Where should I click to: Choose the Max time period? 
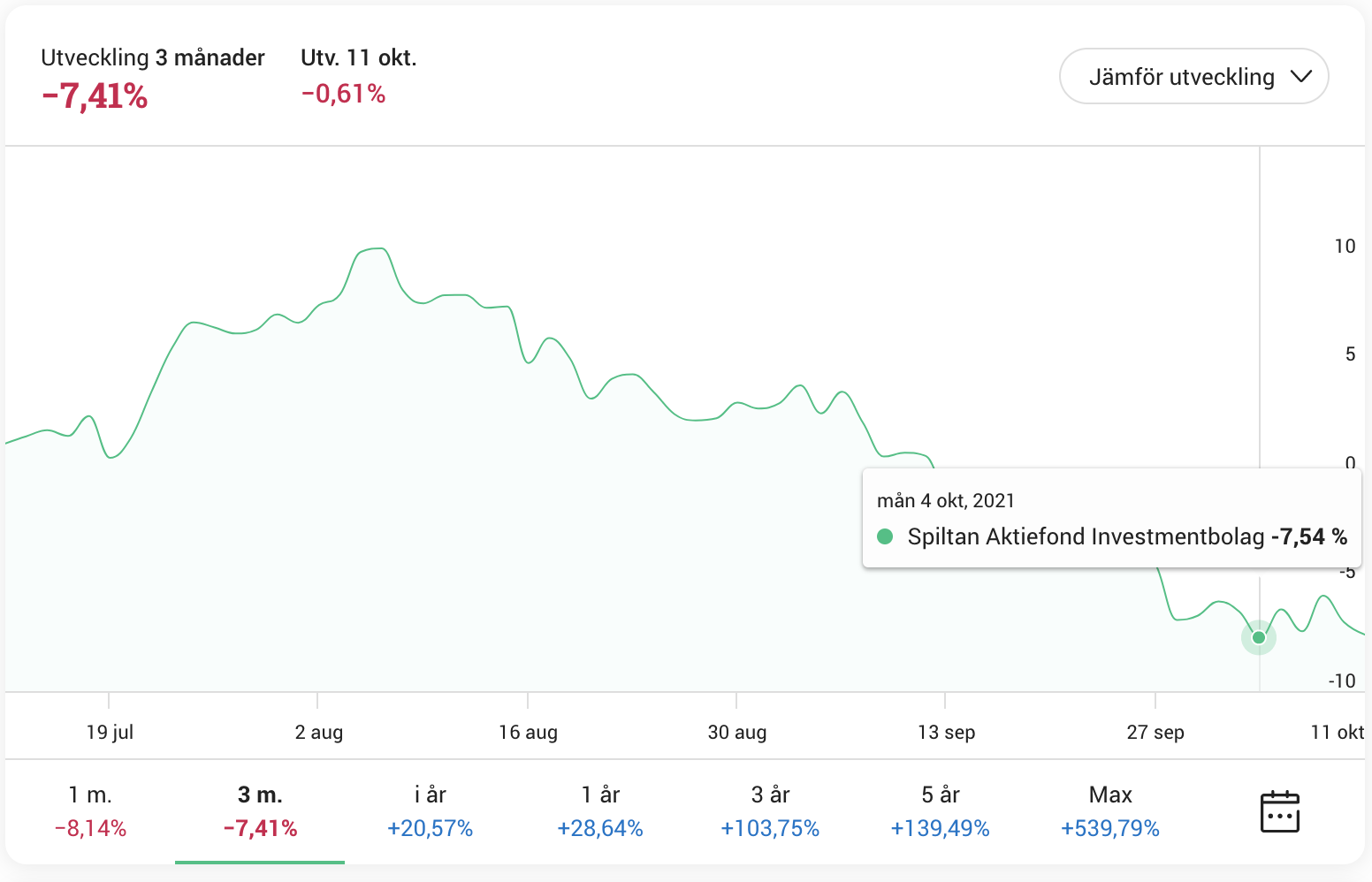click(x=1110, y=810)
